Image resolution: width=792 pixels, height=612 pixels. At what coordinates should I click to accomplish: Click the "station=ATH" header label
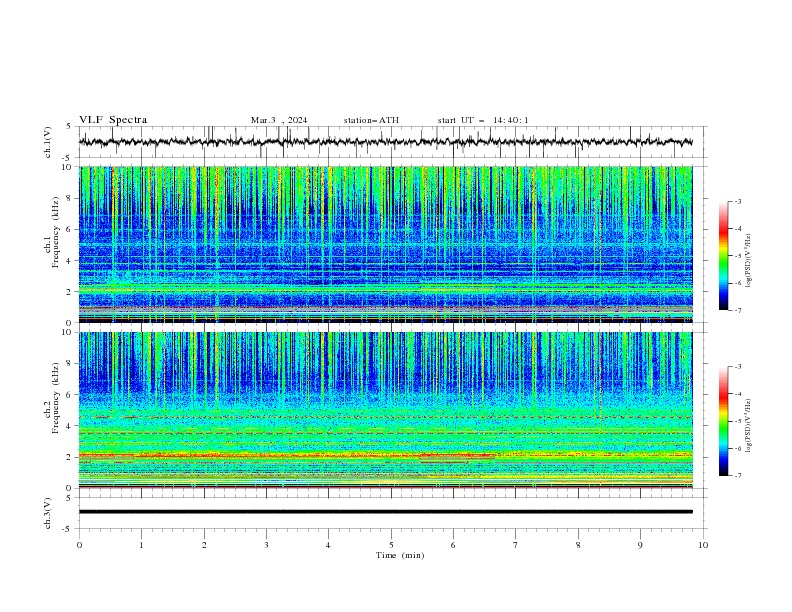pyautogui.click(x=371, y=120)
